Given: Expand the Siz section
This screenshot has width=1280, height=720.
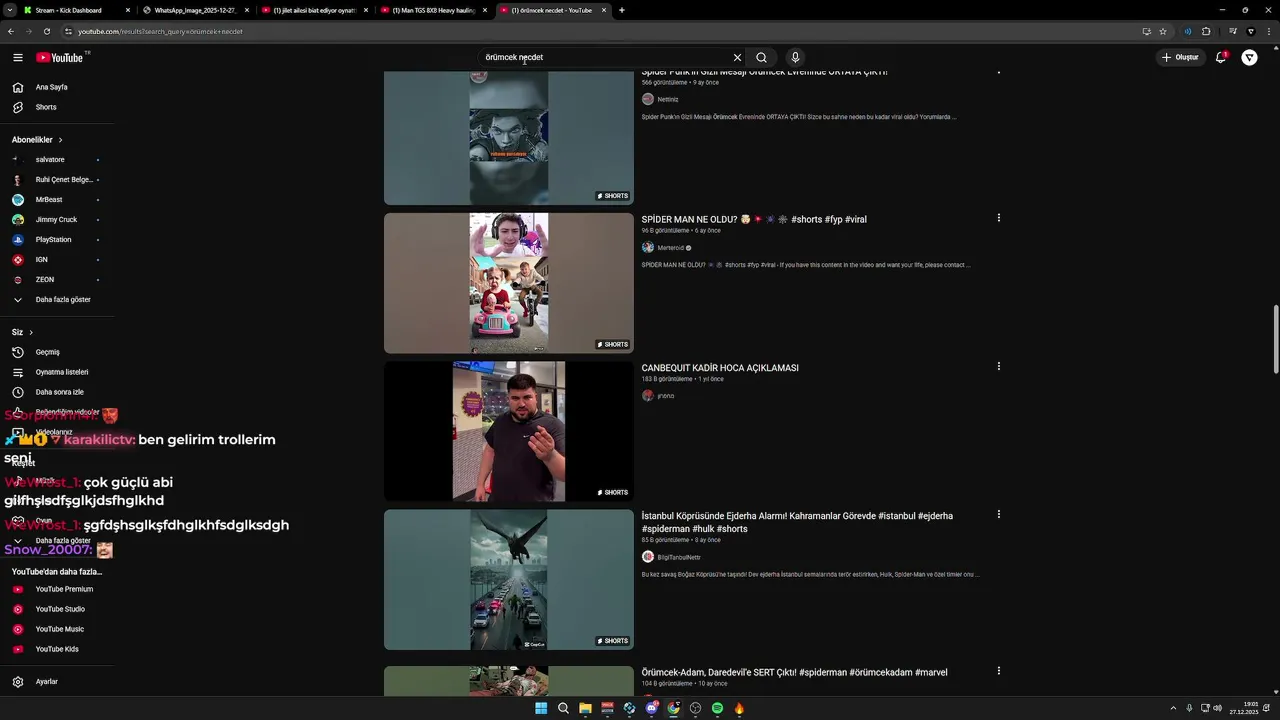Looking at the screenshot, I should 22,332.
